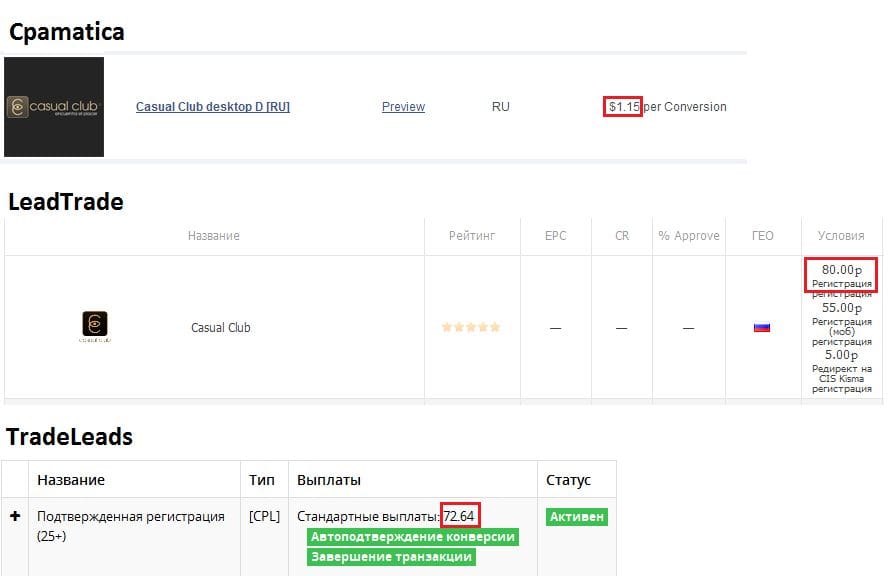888x576 pixels.
Task: Click the 5.00р redirect payout
Action: click(841, 355)
